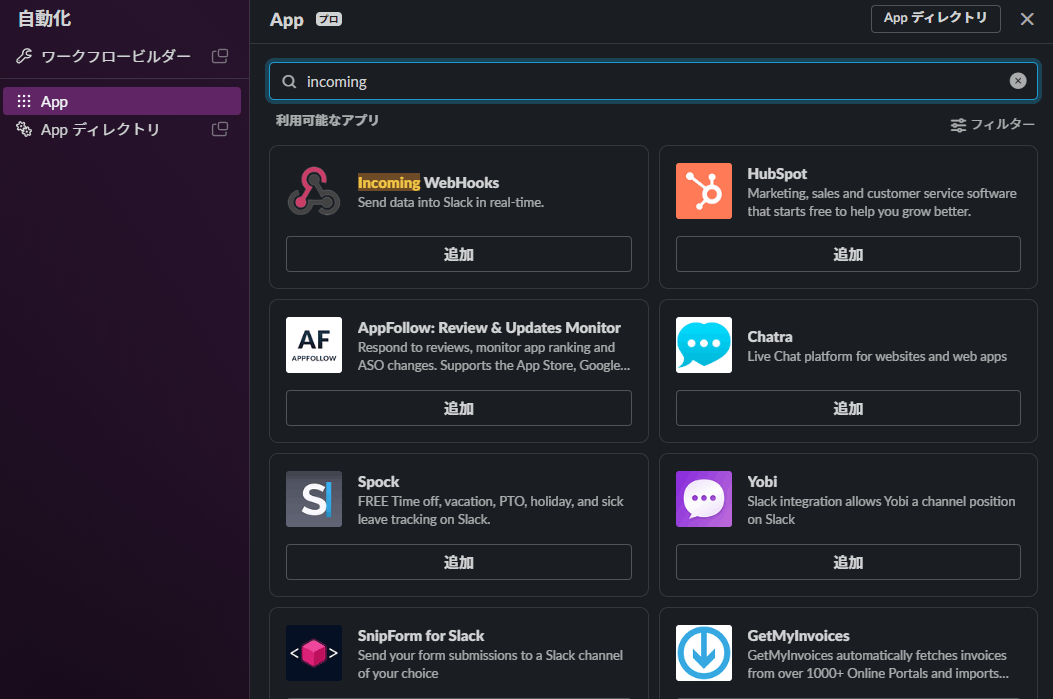Add the Yobi app
This screenshot has height=699, width=1053.
point(848,561)
